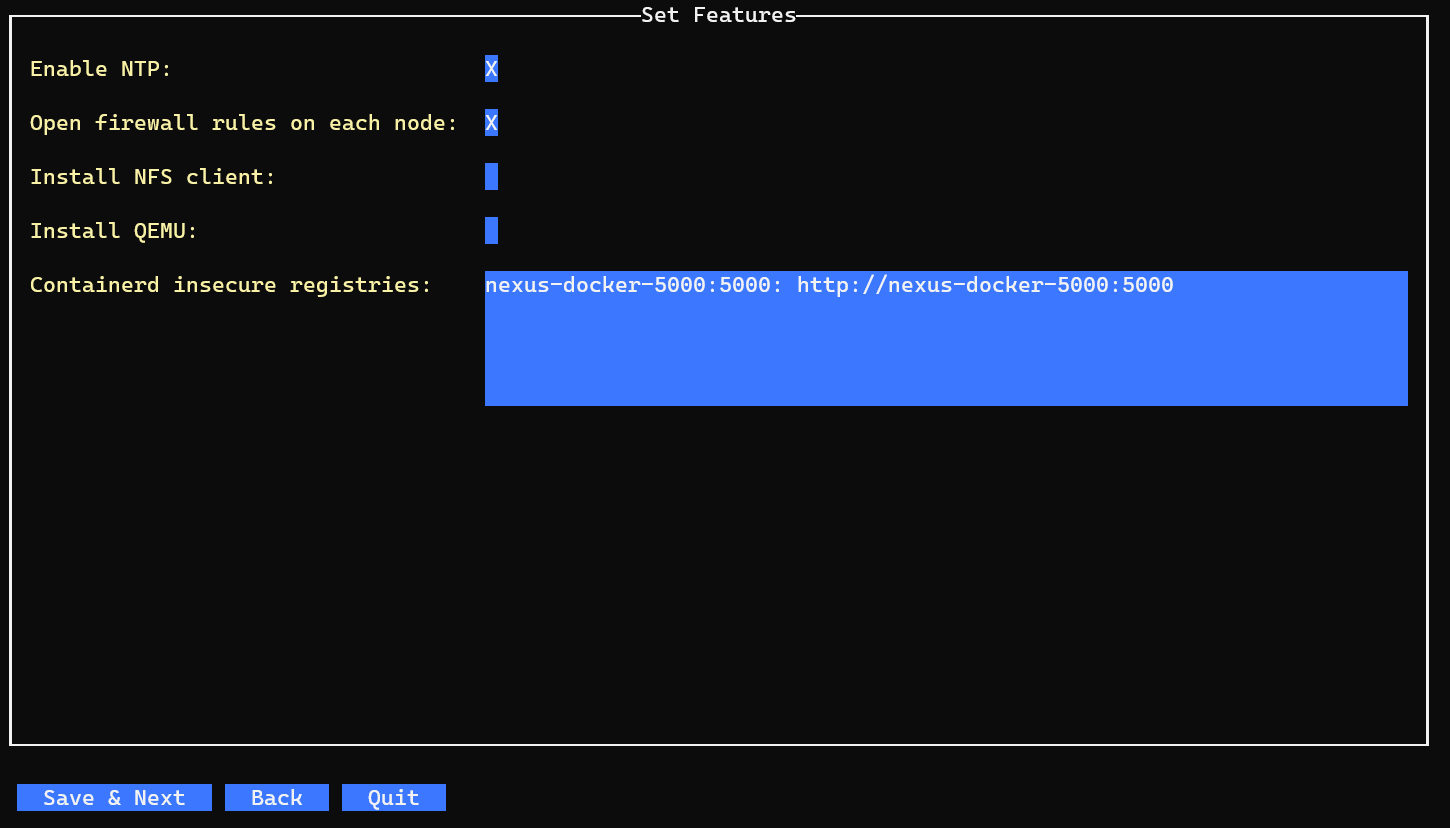The image size is (1450, 828).
Task: Select the Enable NTP label
Action: (101, 69)
